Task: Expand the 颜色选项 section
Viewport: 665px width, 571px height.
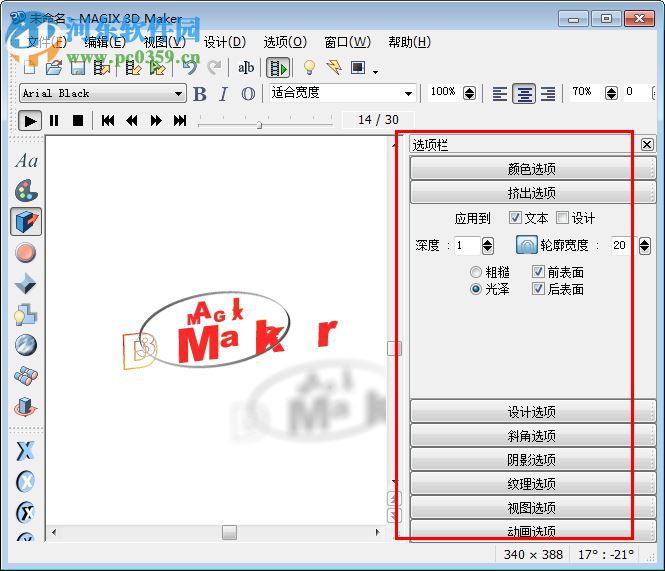Action: tap(533, 168)
